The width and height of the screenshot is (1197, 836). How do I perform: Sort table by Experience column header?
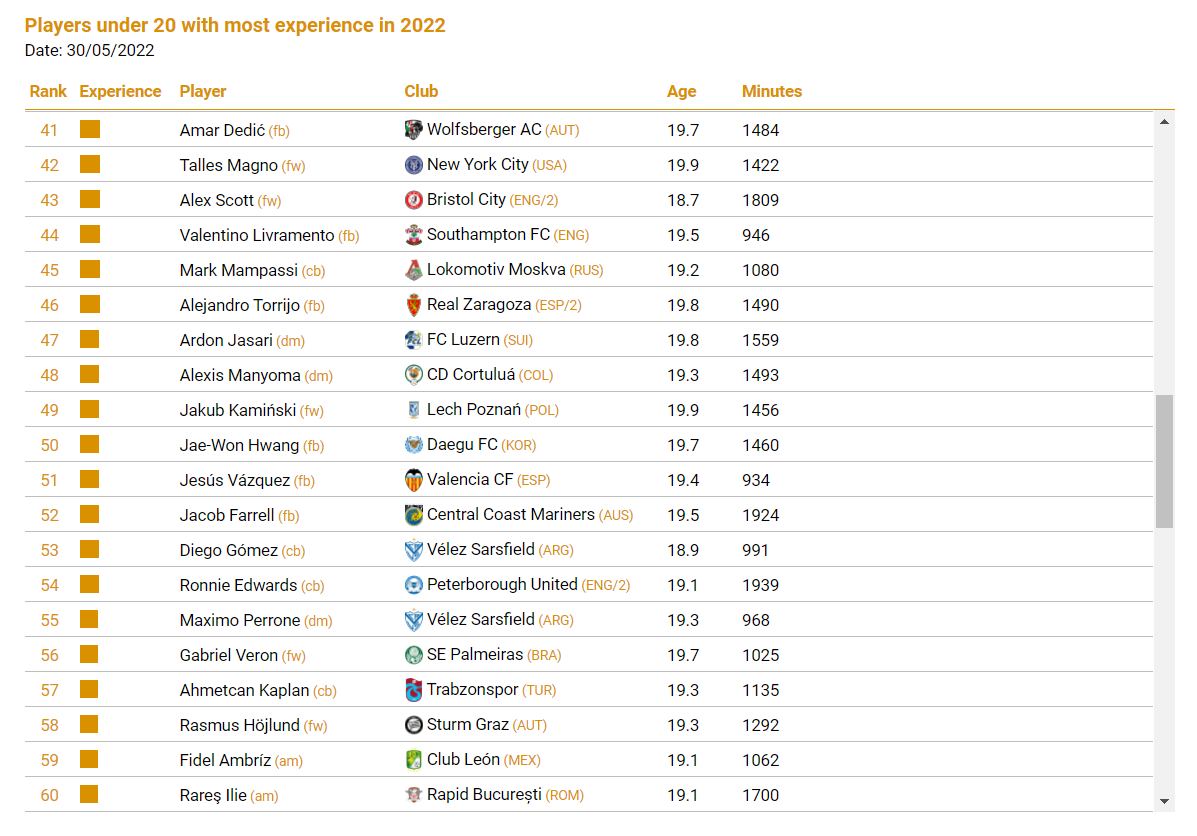pyautogui.click(x=120, y=92)
